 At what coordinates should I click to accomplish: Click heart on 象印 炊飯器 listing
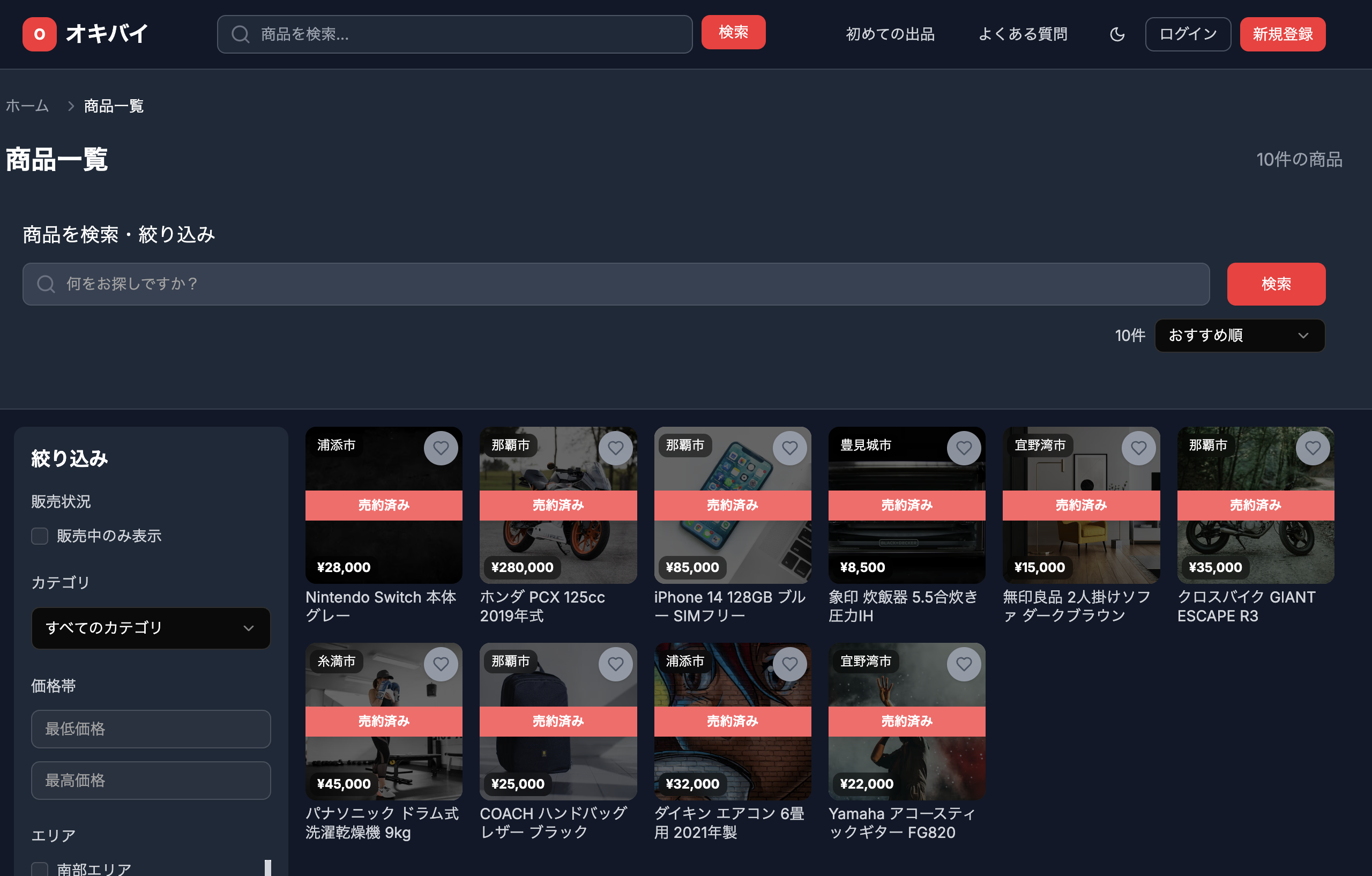point(964,448)
